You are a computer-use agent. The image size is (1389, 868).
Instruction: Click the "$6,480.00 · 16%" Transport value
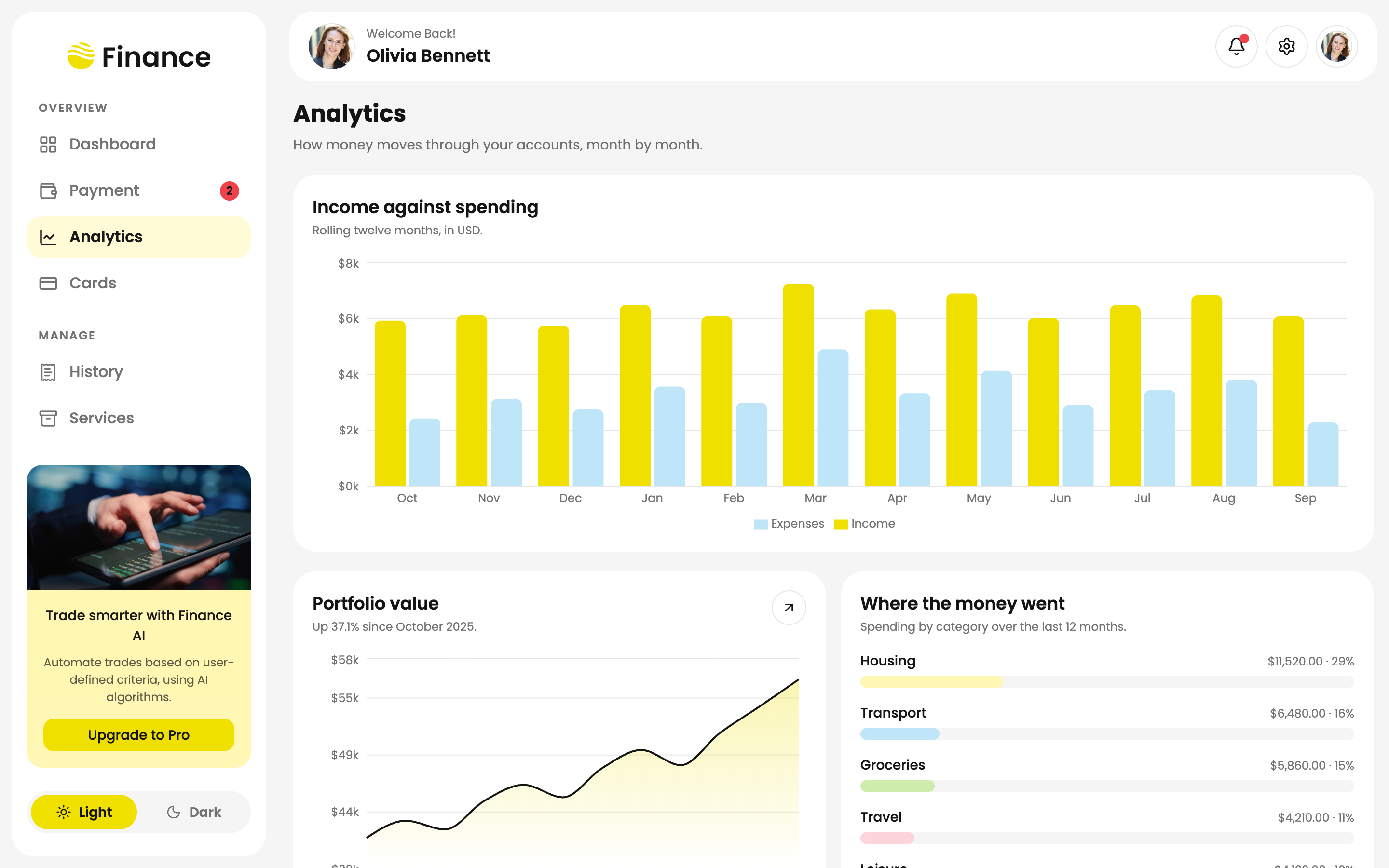[1311, 714]
